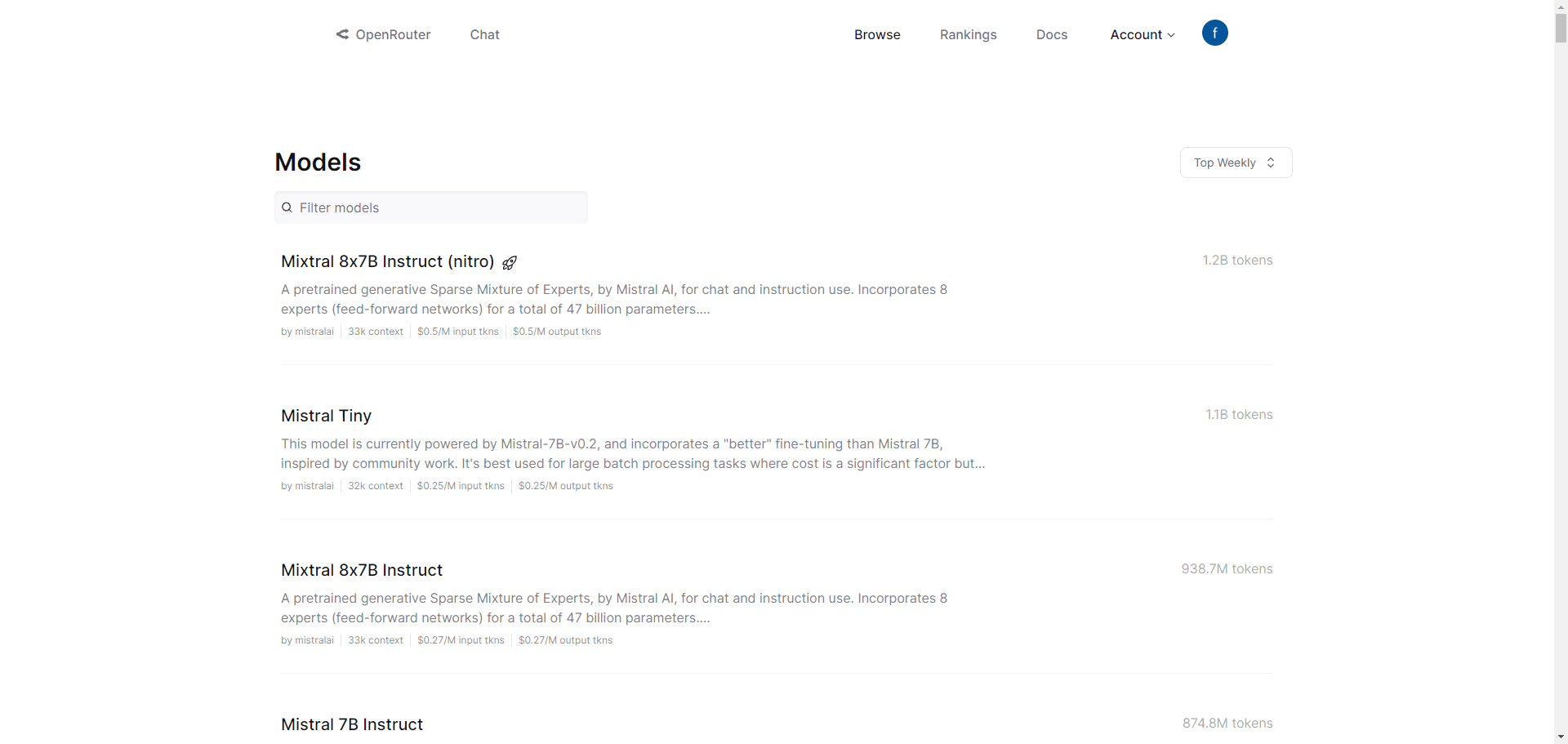This screenshot has height=744, width=1568.
Task: Open the blue user avatar
Action: 1214,33
